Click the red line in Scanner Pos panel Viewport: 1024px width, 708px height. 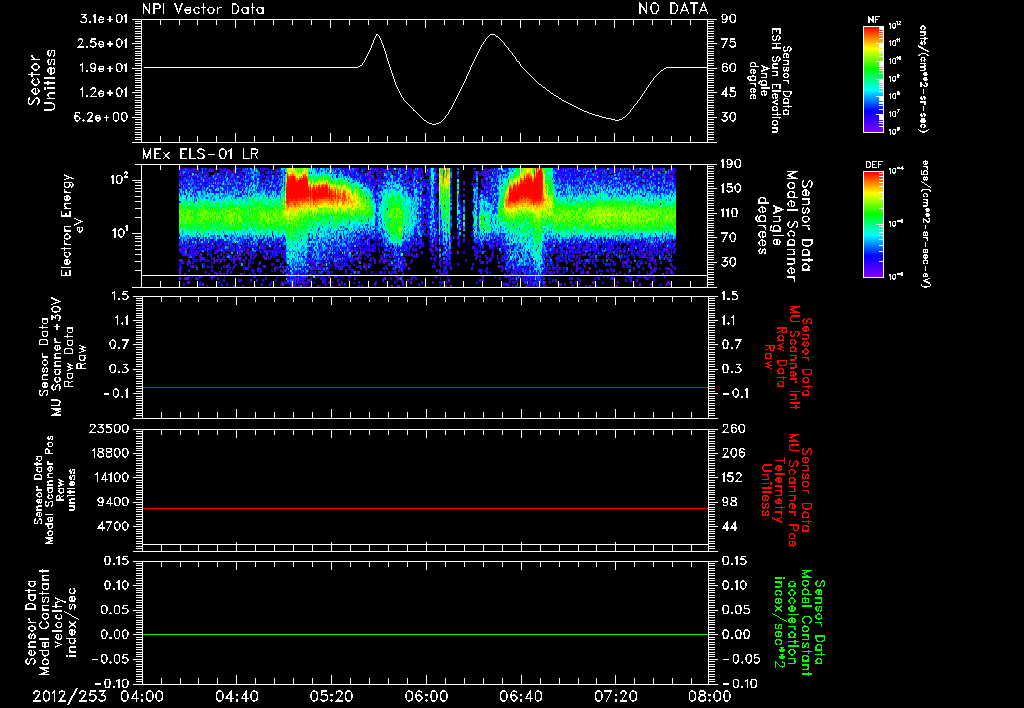[425, 508]
